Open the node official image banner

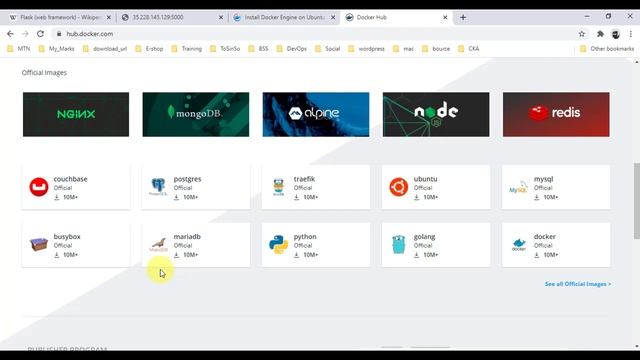pos(436,114)
